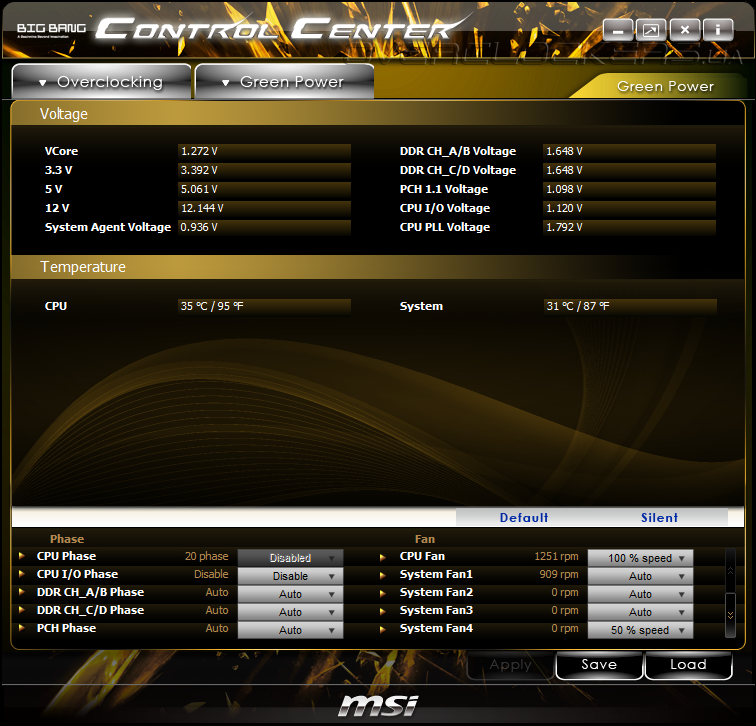
Task: Open the System Fan1 Auto dropdown
Action: coord(640,576)
